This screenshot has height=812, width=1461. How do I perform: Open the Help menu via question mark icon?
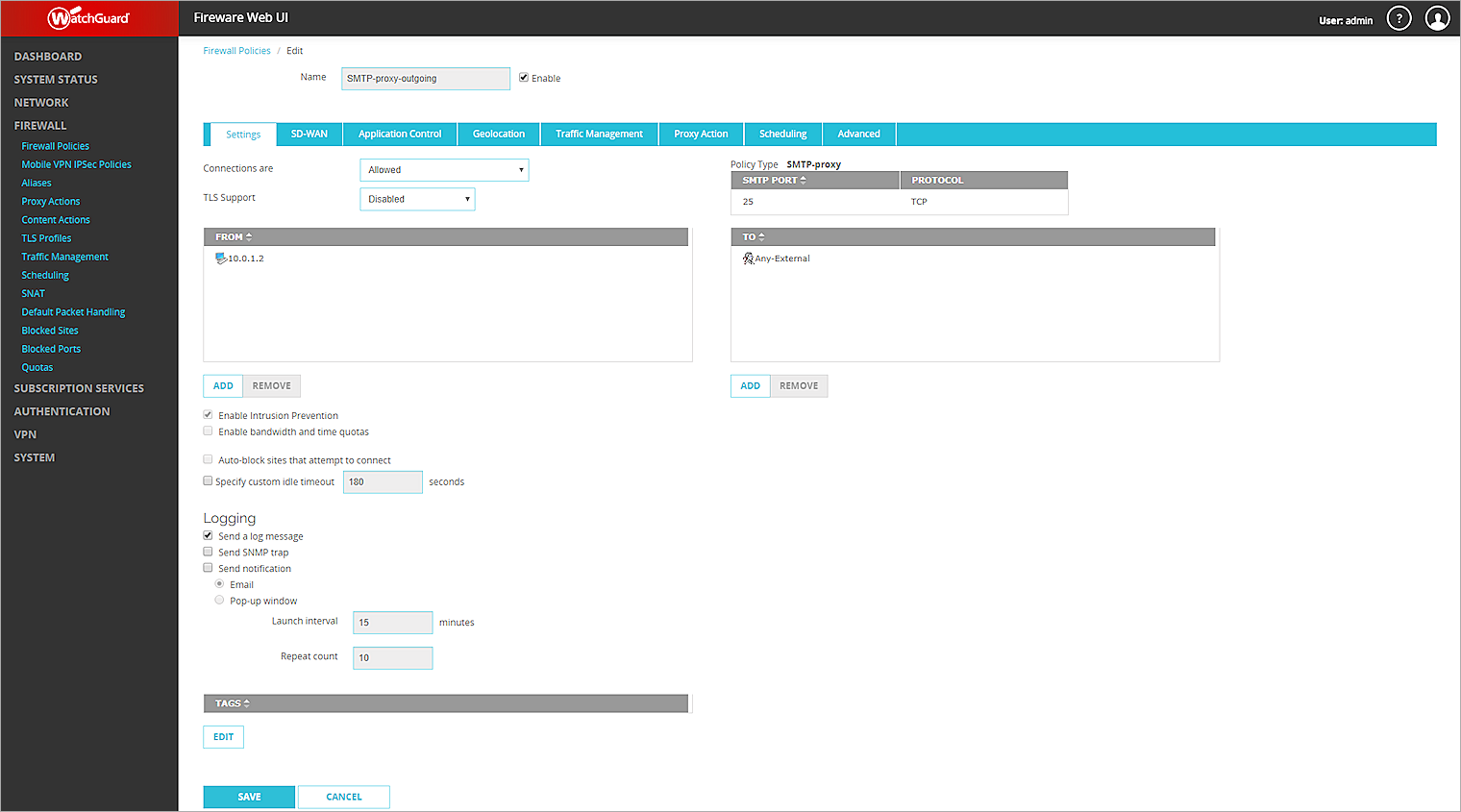point(1399,18)
